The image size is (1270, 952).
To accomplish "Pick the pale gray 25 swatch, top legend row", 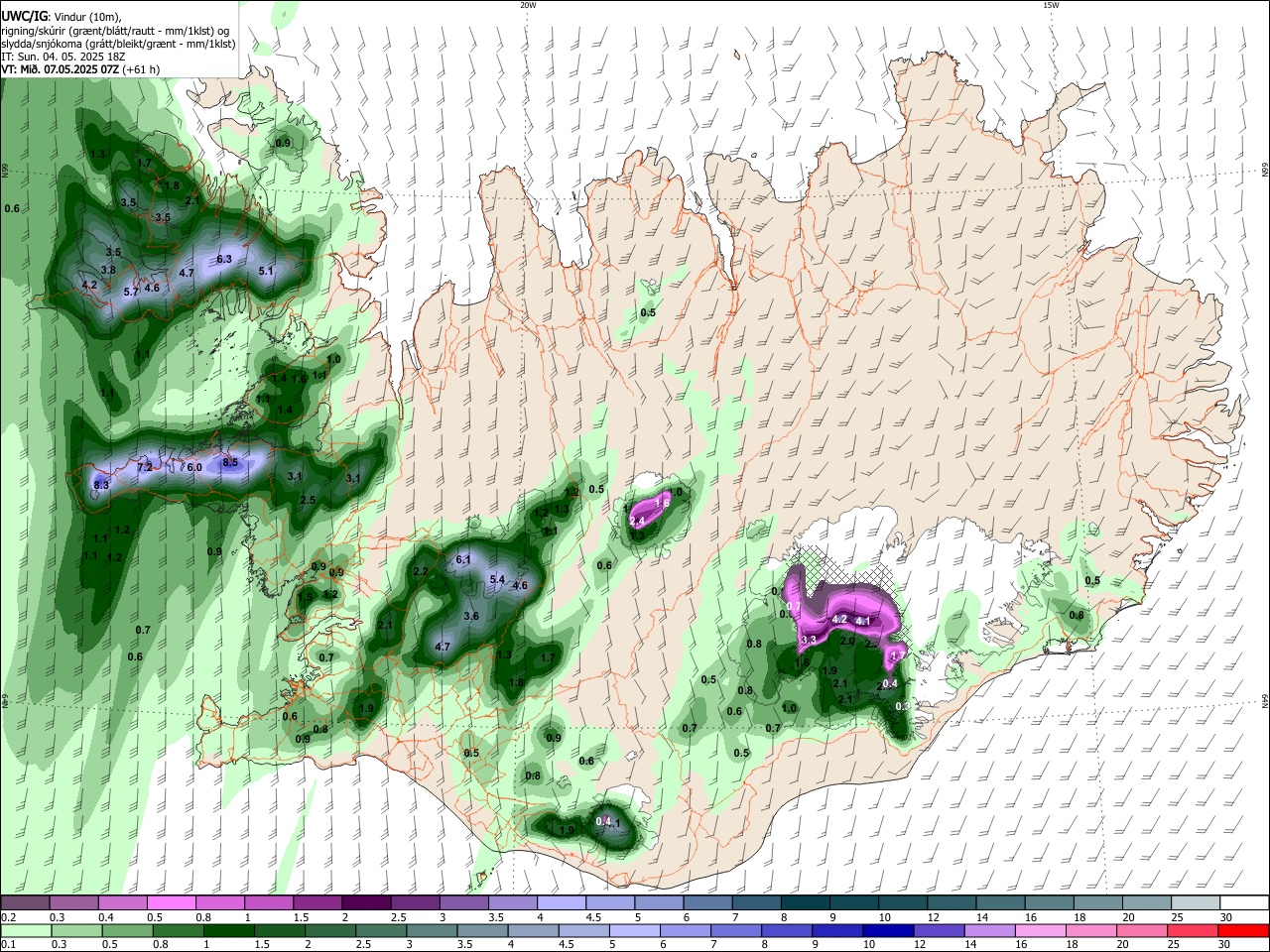I will 1196,903.
